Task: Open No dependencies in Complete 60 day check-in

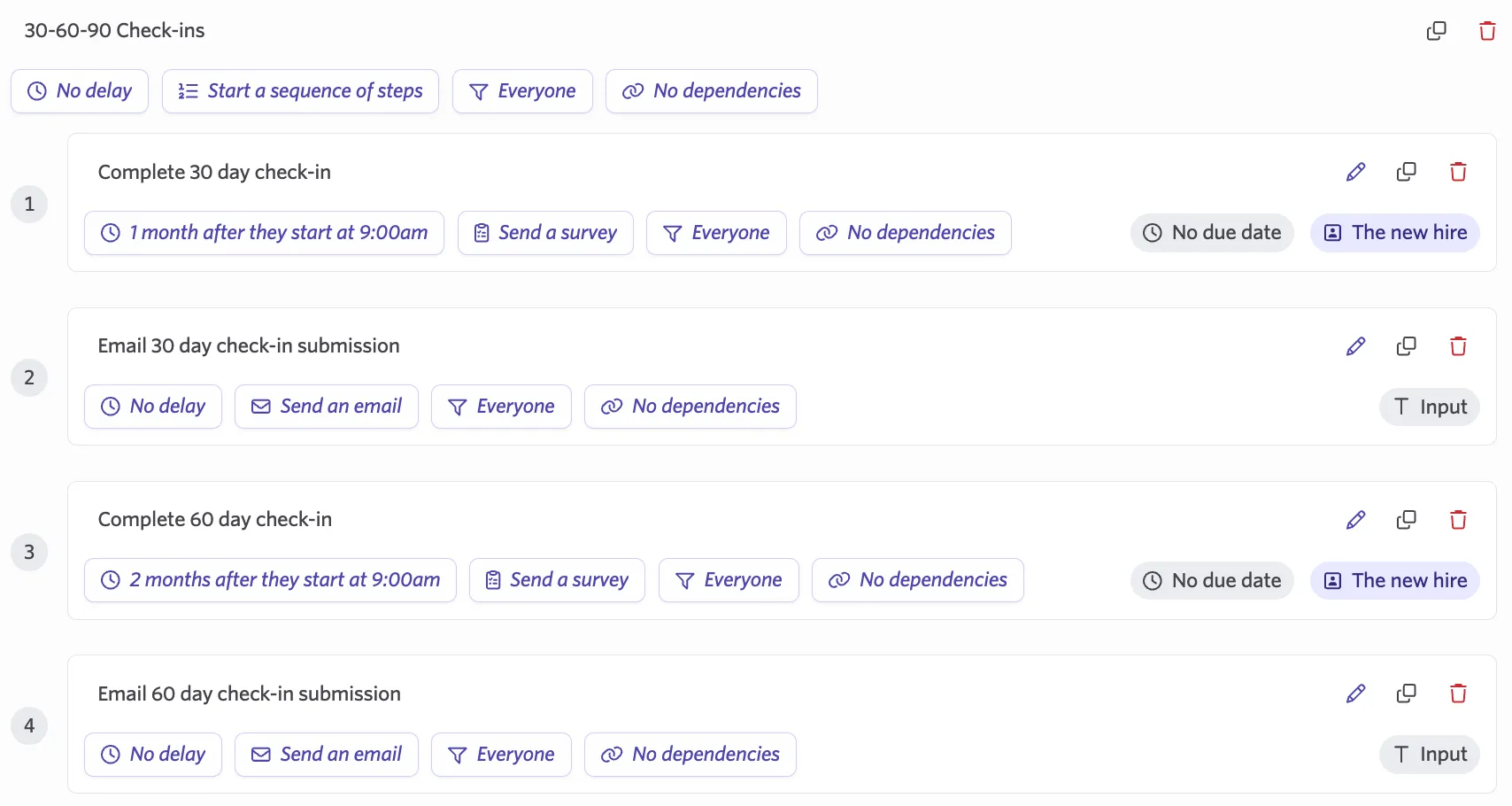Action: click(x=918, y=580)
